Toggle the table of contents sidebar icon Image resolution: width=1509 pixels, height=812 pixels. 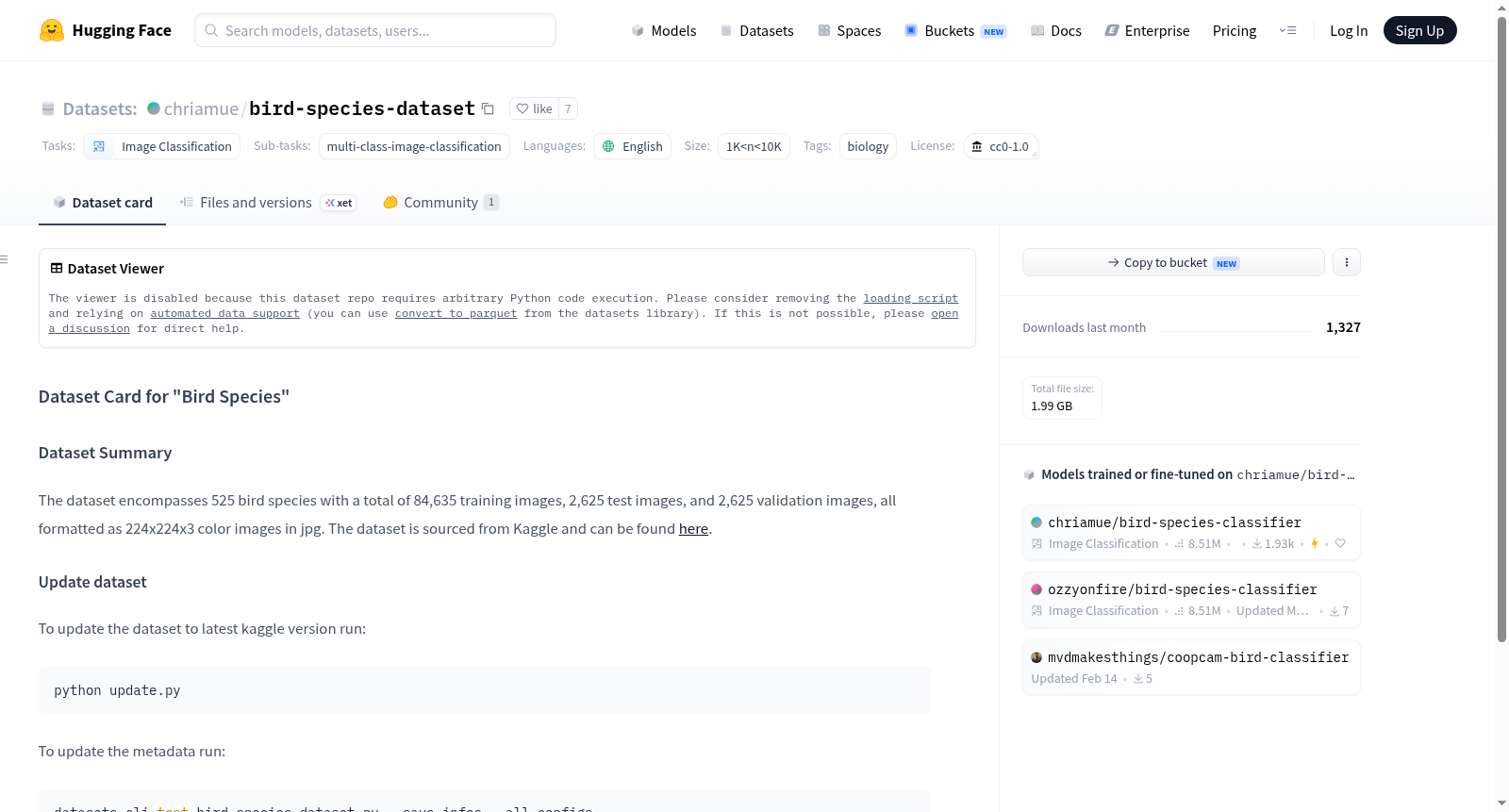(4, 259)
